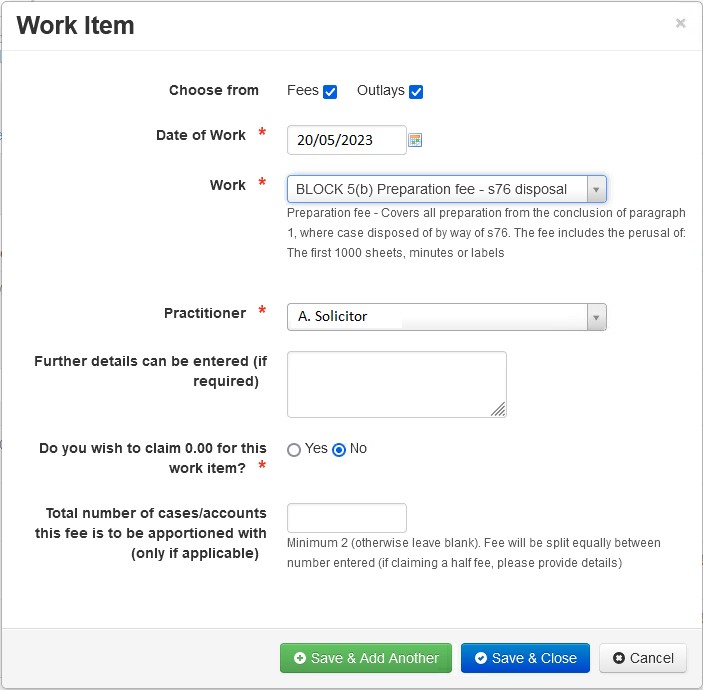Click the checkmark icon on Save & Close
This screenshot has height=690, width=703.
(481, 658)
